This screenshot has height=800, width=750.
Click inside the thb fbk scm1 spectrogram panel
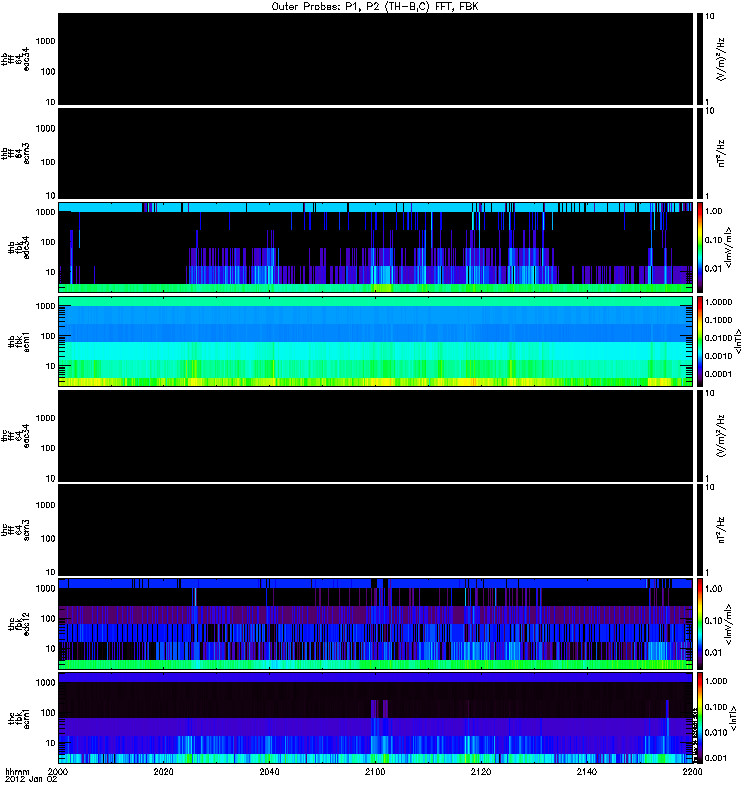click(x=376, y=341)
